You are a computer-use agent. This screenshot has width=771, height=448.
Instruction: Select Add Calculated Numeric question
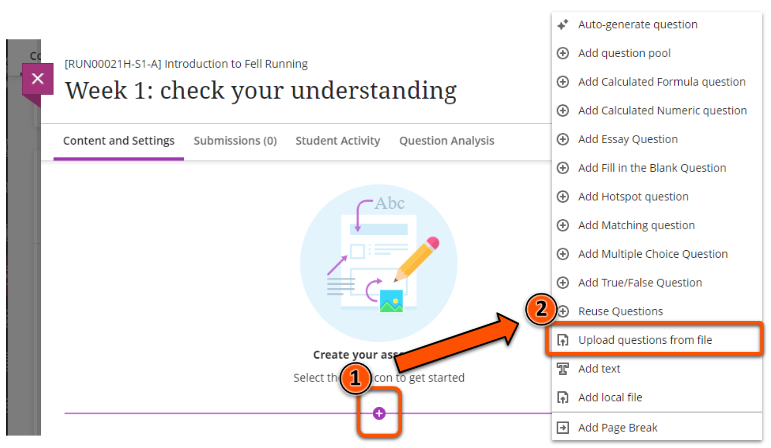click(x=662, y=110)
